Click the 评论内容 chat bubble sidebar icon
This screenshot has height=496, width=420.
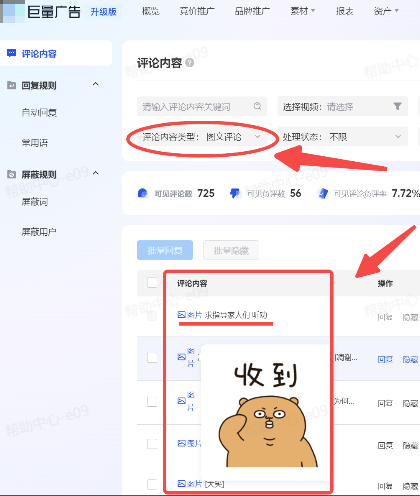click(x=11, y=53)
